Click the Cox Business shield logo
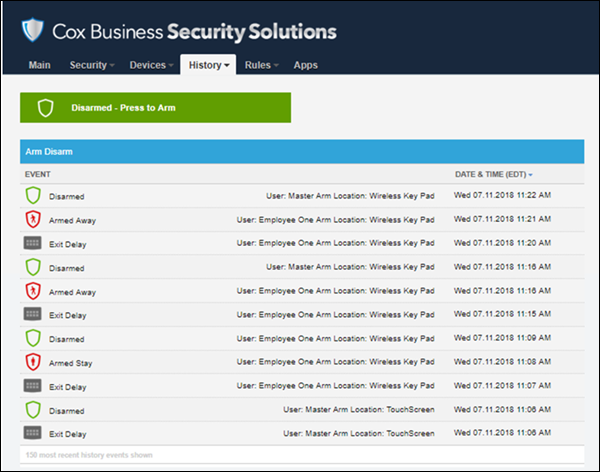Viewport: 600px width, 472px height. click(32, 29)
